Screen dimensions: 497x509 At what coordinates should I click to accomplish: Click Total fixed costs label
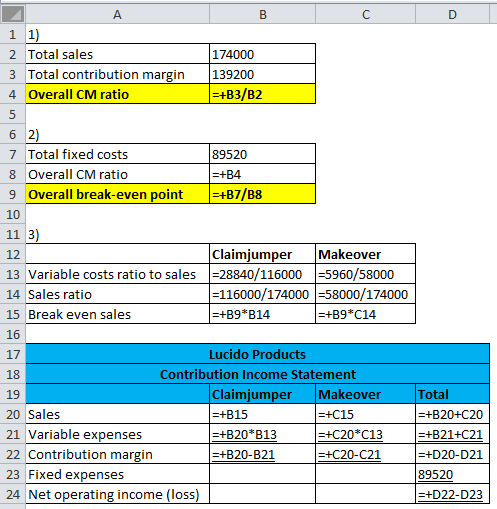[118, 154]
